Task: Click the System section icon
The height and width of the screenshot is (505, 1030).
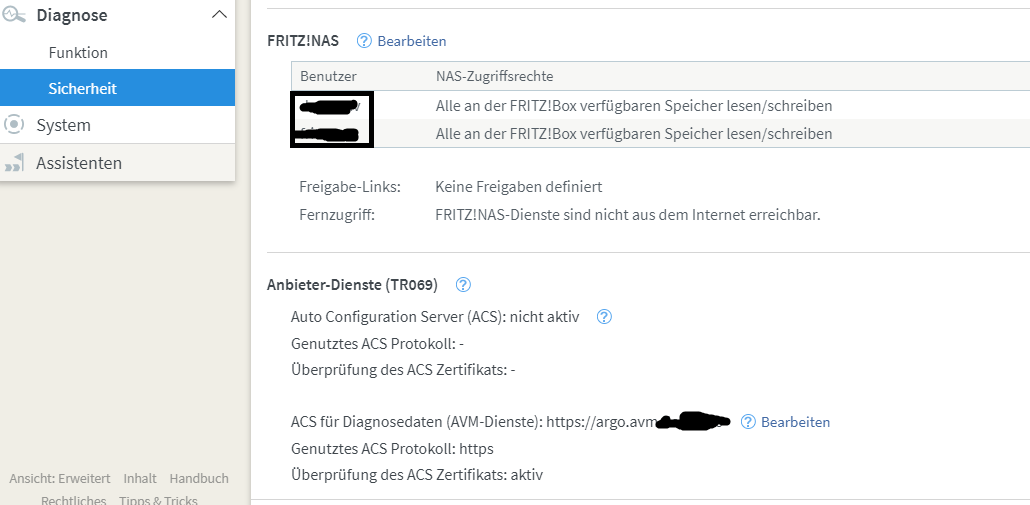Action: click(x=14, y=125)
